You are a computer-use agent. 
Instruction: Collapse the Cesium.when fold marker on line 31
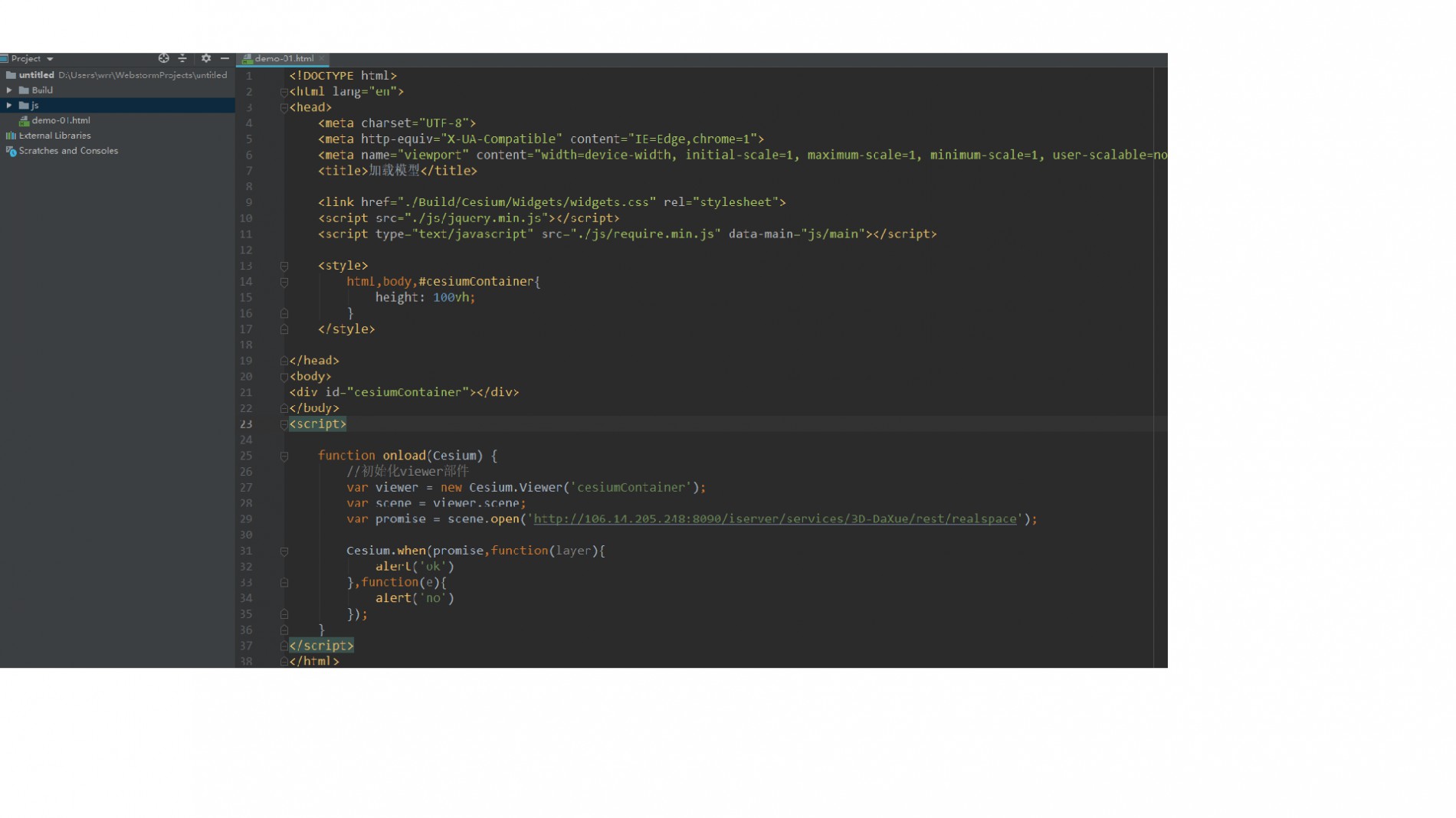point(284,551)
